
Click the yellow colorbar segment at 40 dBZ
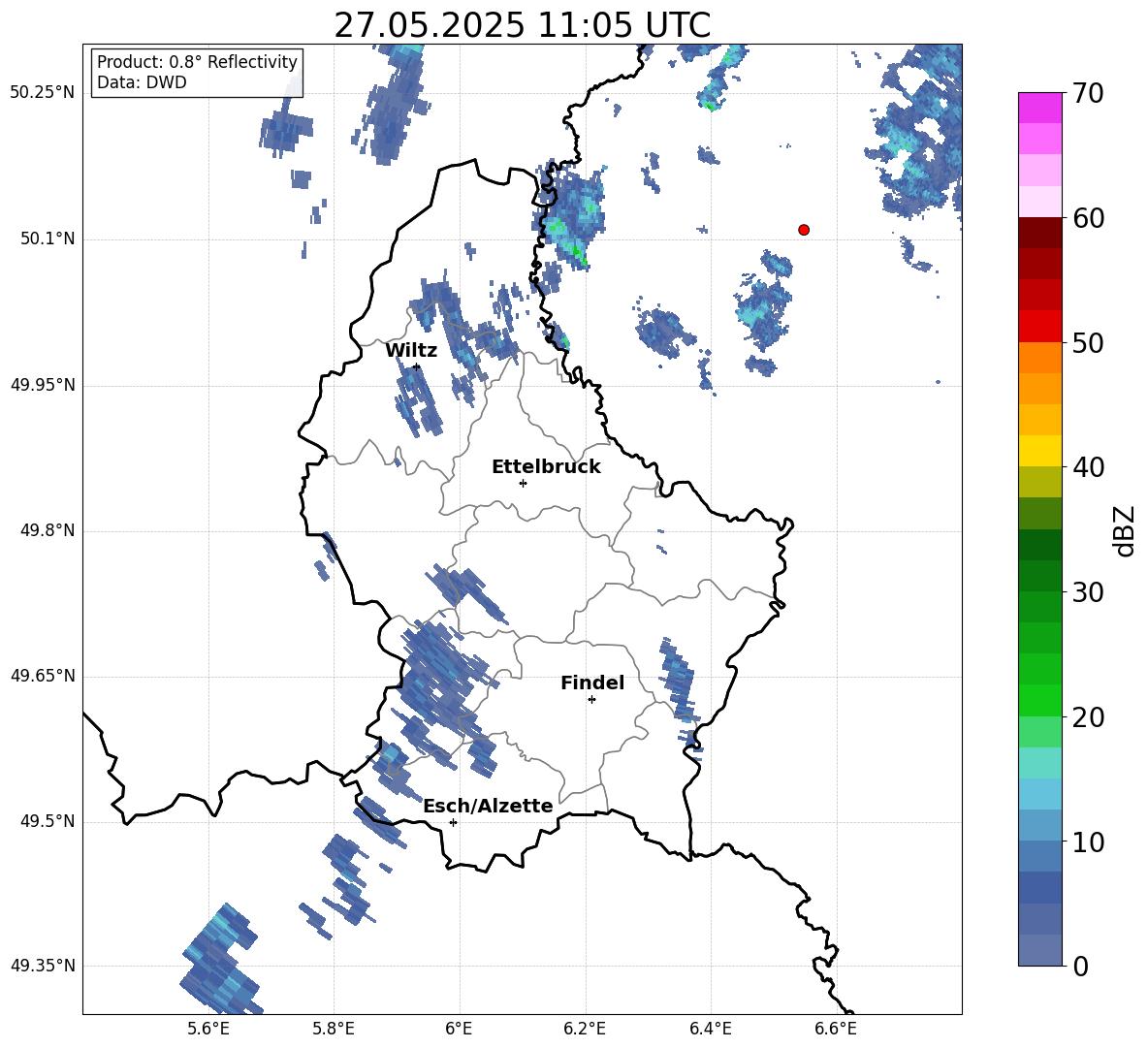tap(1039, 450)
